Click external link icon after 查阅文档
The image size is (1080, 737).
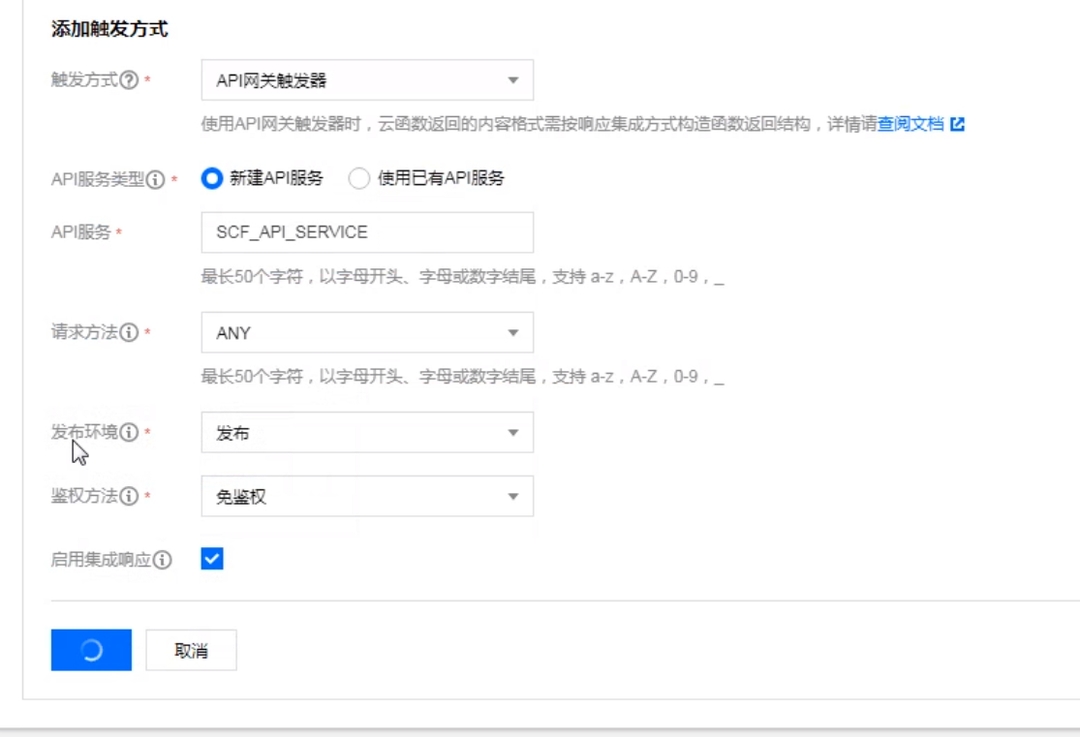(x=957, y=124)
